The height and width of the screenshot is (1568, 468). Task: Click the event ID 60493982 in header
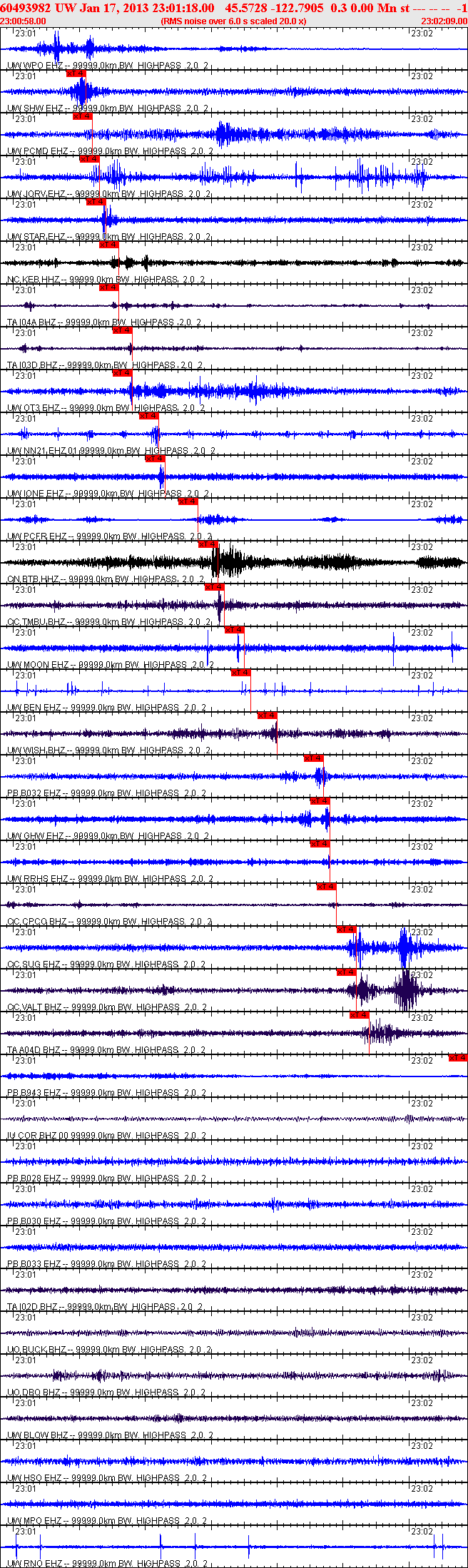click(x=25, y=8)
